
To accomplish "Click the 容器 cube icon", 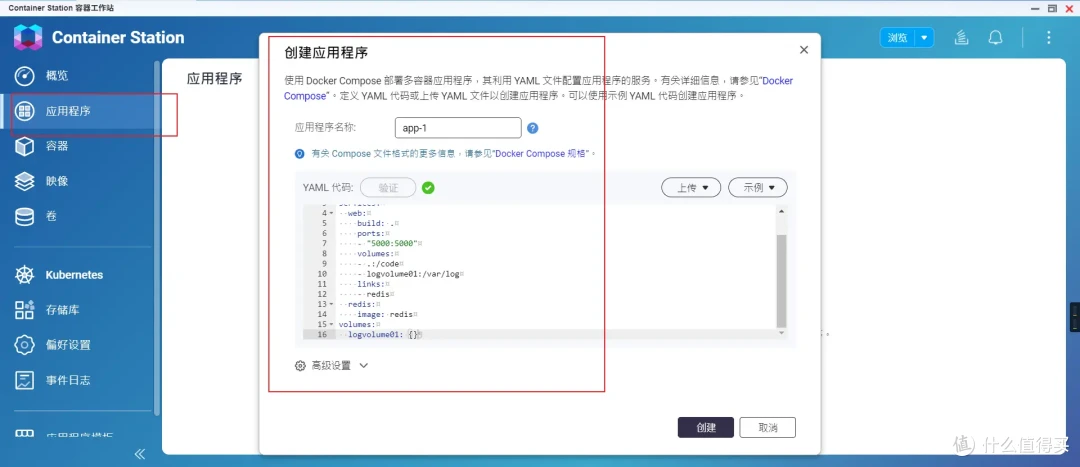I will tap(25, 146).
